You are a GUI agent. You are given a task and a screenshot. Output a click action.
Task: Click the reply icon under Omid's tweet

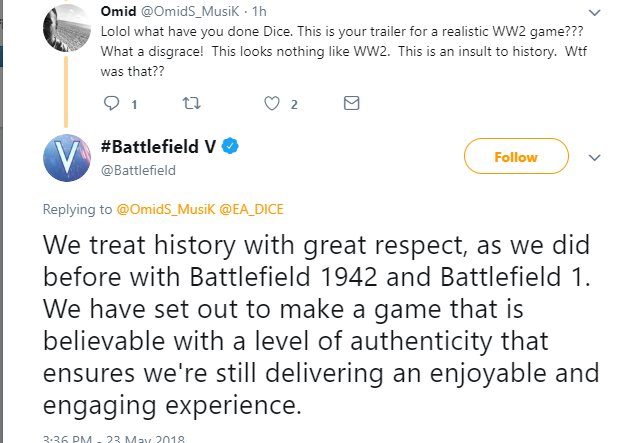coord(111,103)
